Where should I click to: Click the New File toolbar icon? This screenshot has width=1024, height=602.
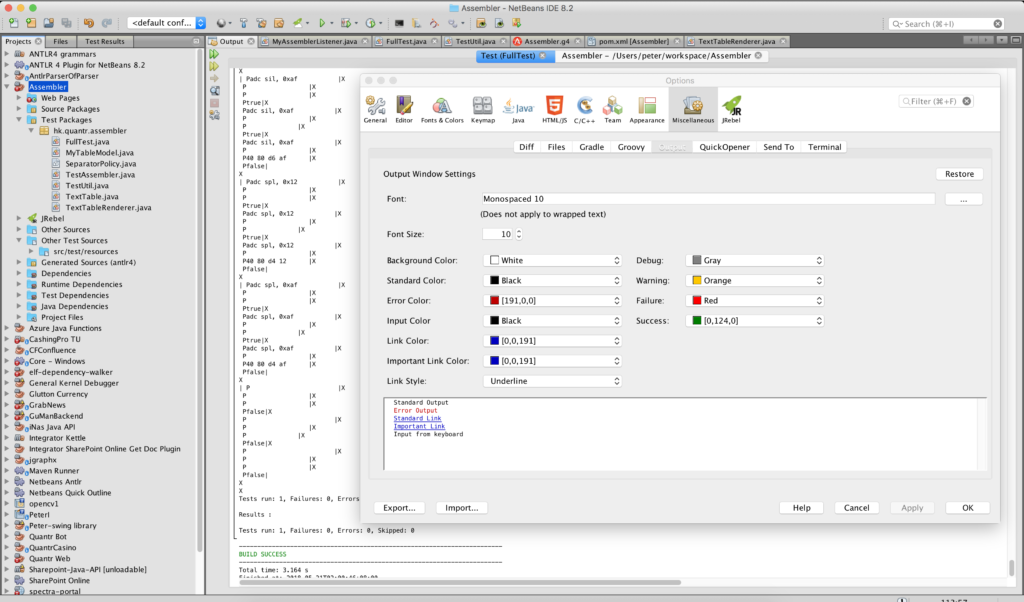pyautogui.click(x=14, y=24)
